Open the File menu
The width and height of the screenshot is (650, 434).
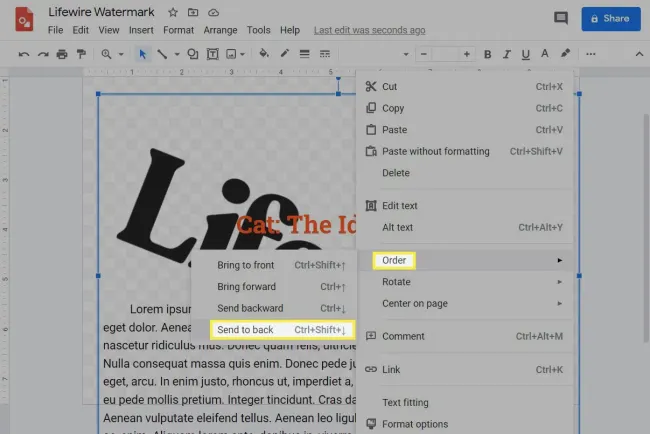pos(56,30)
